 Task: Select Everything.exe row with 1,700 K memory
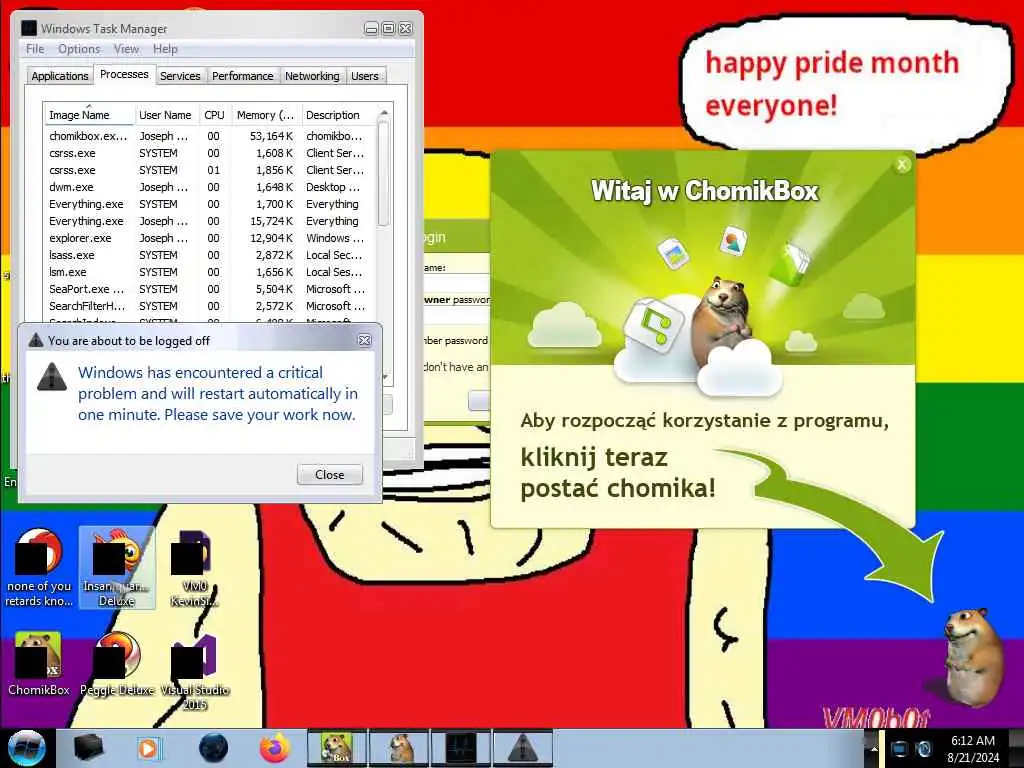click(x=210, y=204)
